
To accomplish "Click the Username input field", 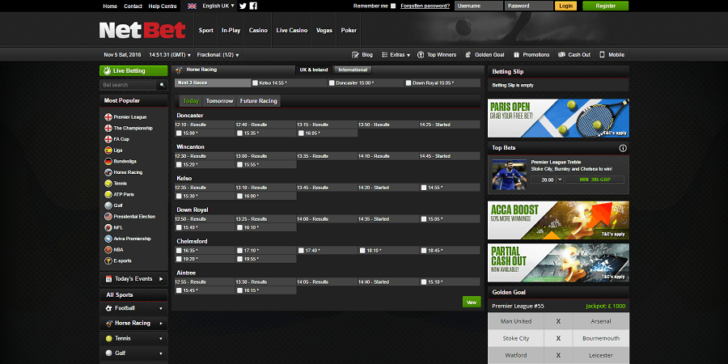I will (479, 6).
